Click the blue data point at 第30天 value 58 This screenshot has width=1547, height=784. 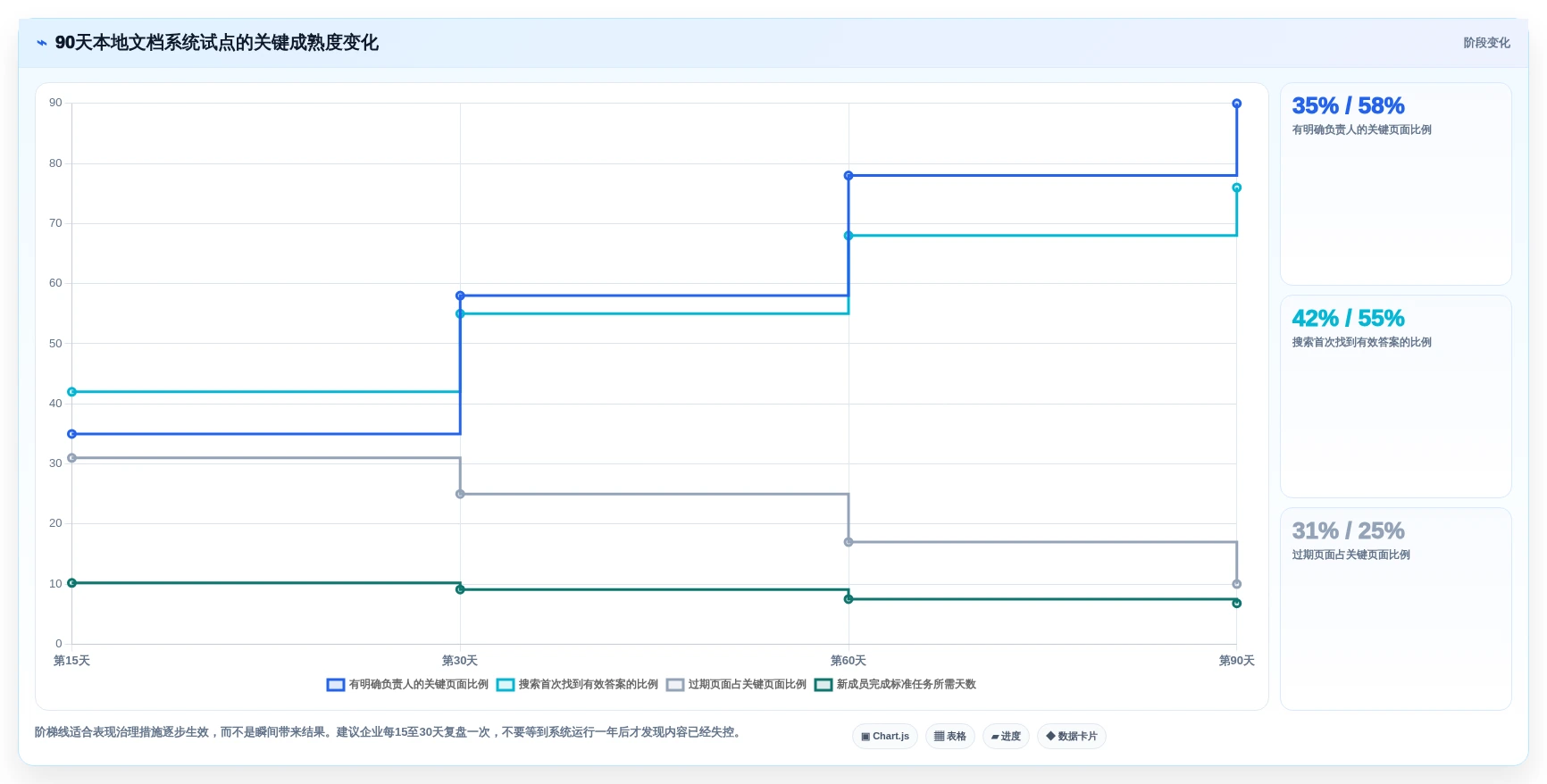460,296
